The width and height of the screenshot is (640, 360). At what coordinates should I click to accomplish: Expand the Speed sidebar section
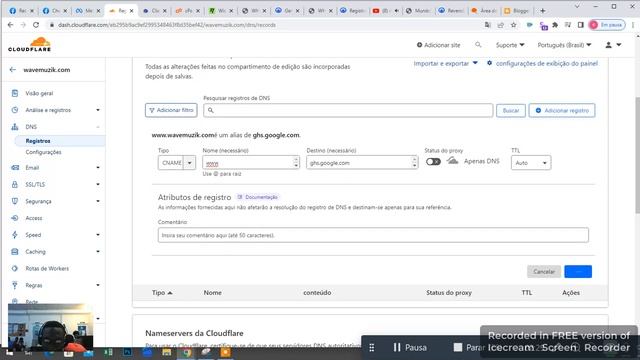[x=98, y=235]
